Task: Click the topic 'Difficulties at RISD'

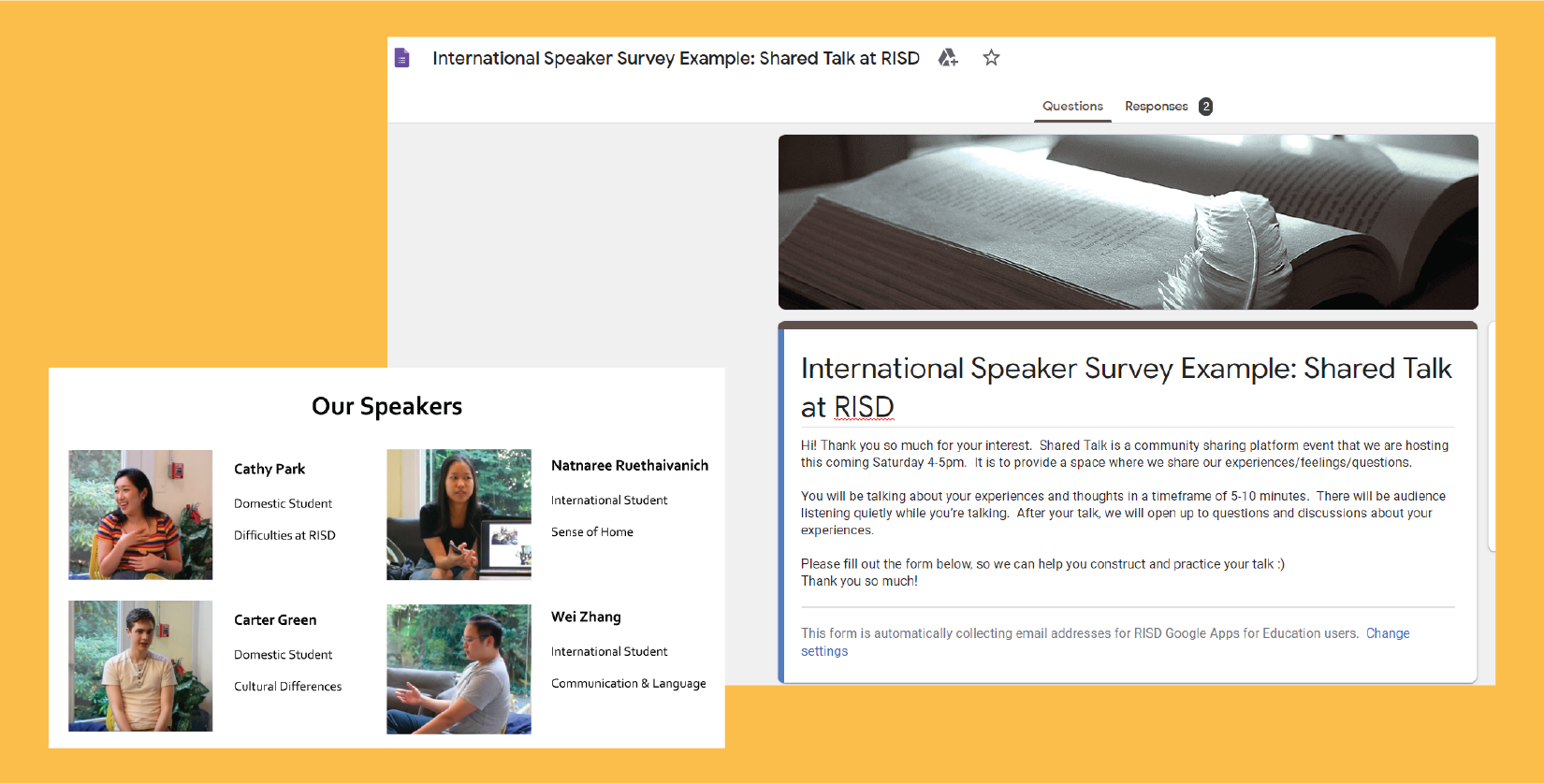Action: 284,535
